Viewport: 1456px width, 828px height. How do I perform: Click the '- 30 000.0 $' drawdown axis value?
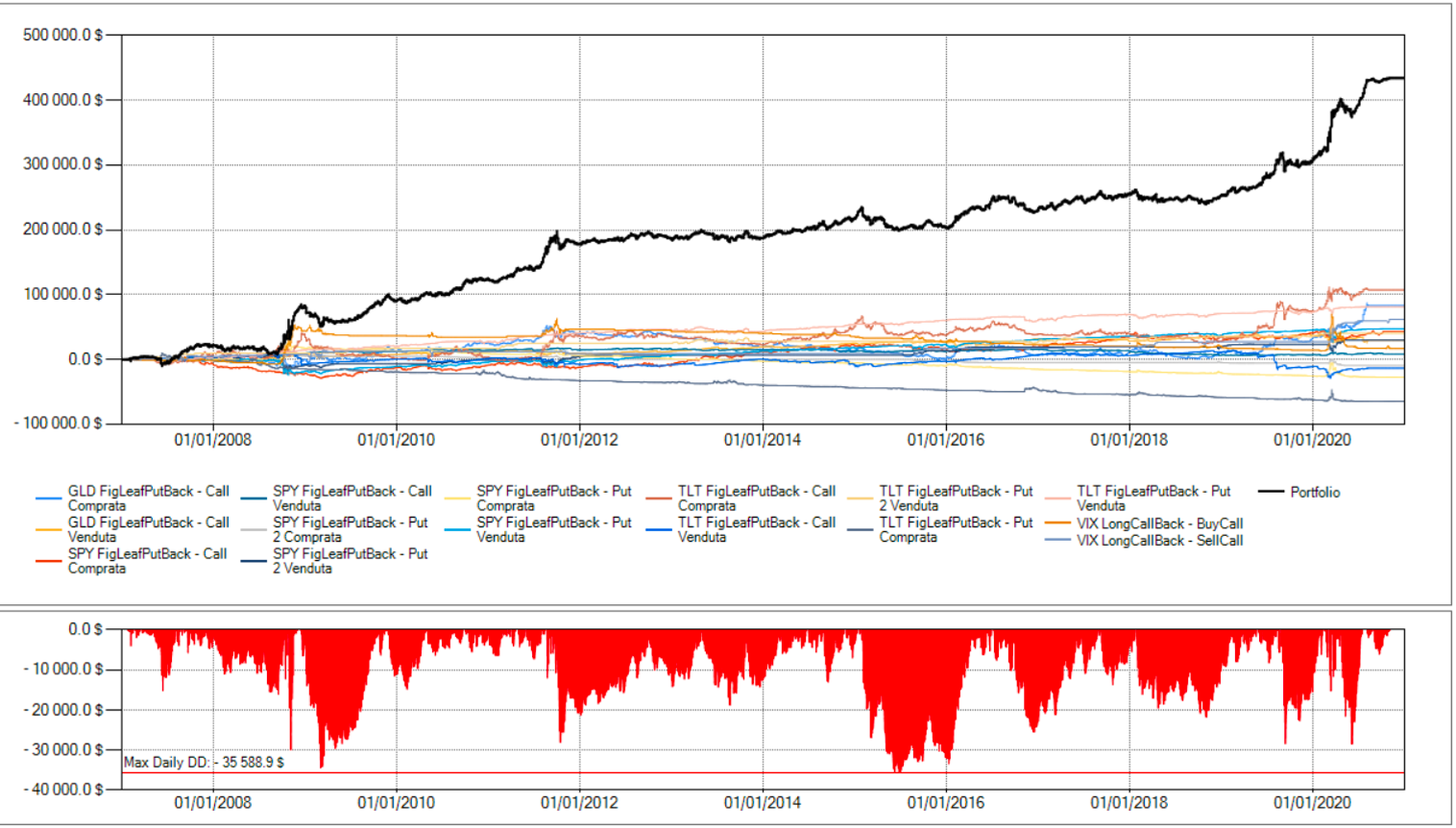pos(63,749)
